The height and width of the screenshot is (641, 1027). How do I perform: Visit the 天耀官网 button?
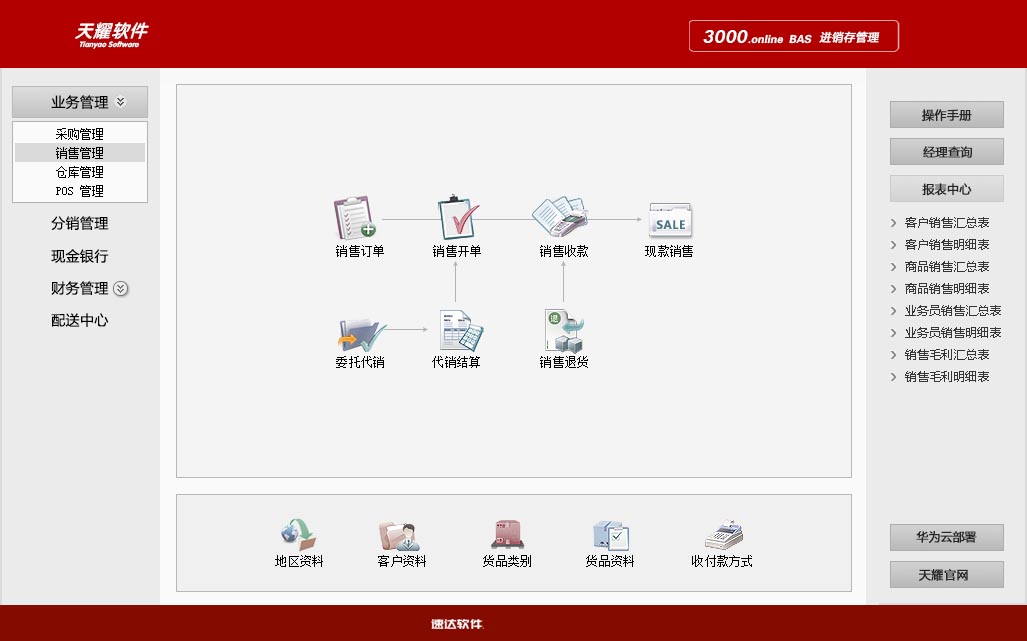(946, 574)
